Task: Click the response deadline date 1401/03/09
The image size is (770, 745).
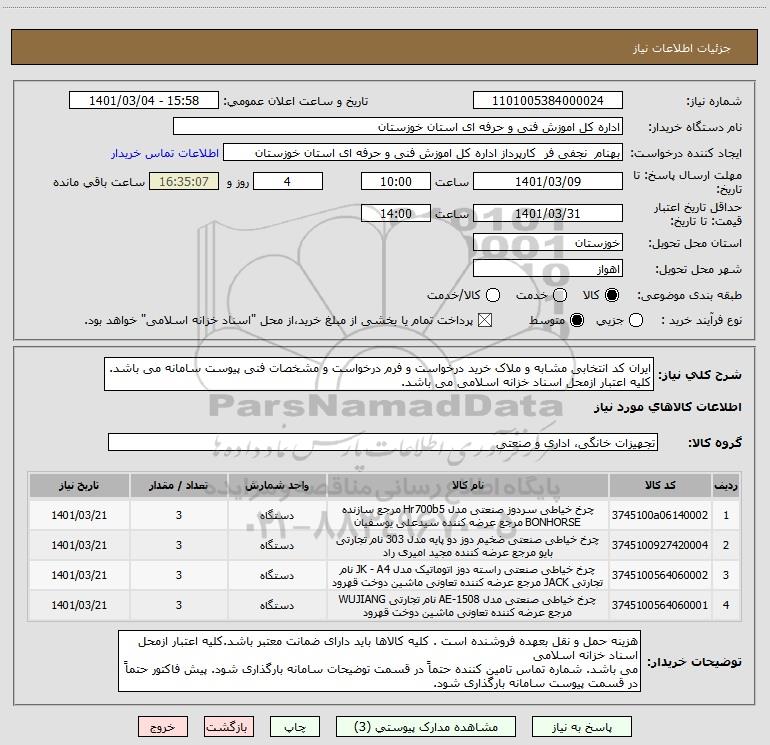Action: 548,181
